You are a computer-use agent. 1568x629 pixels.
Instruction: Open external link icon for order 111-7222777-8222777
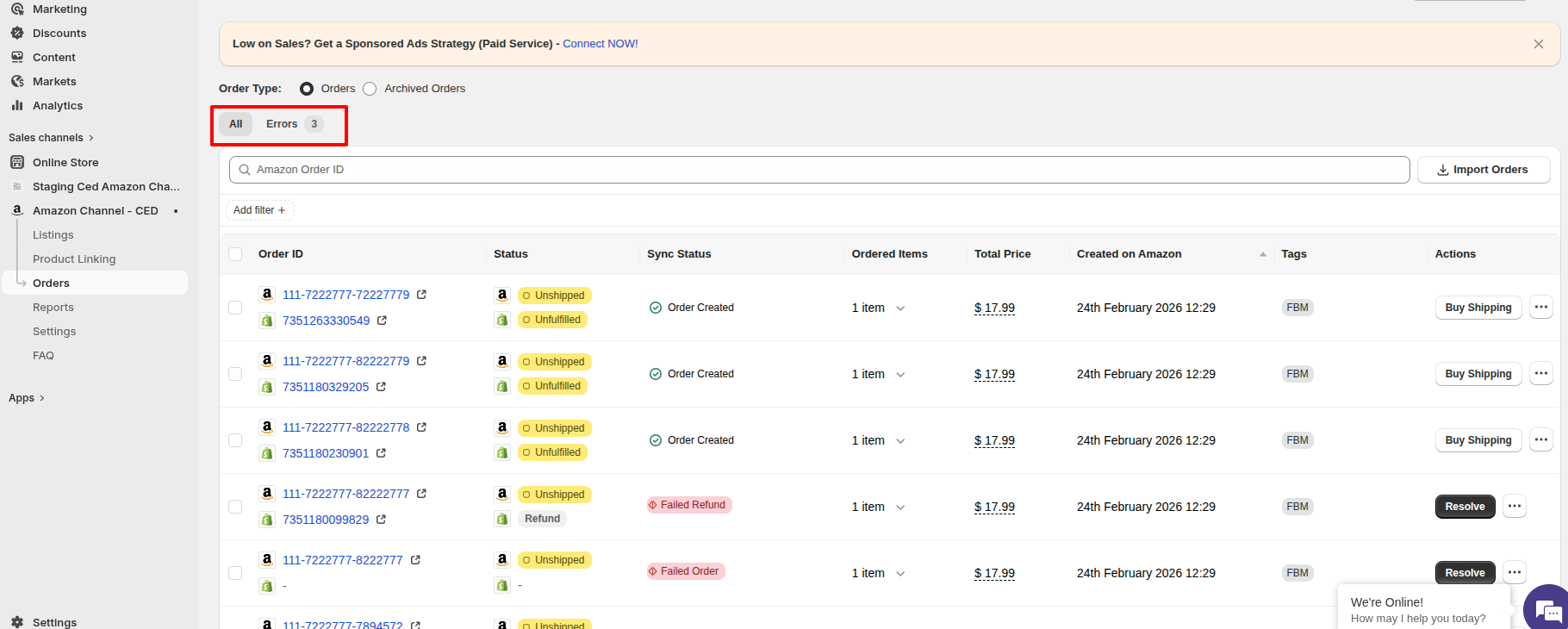point(415,560)
